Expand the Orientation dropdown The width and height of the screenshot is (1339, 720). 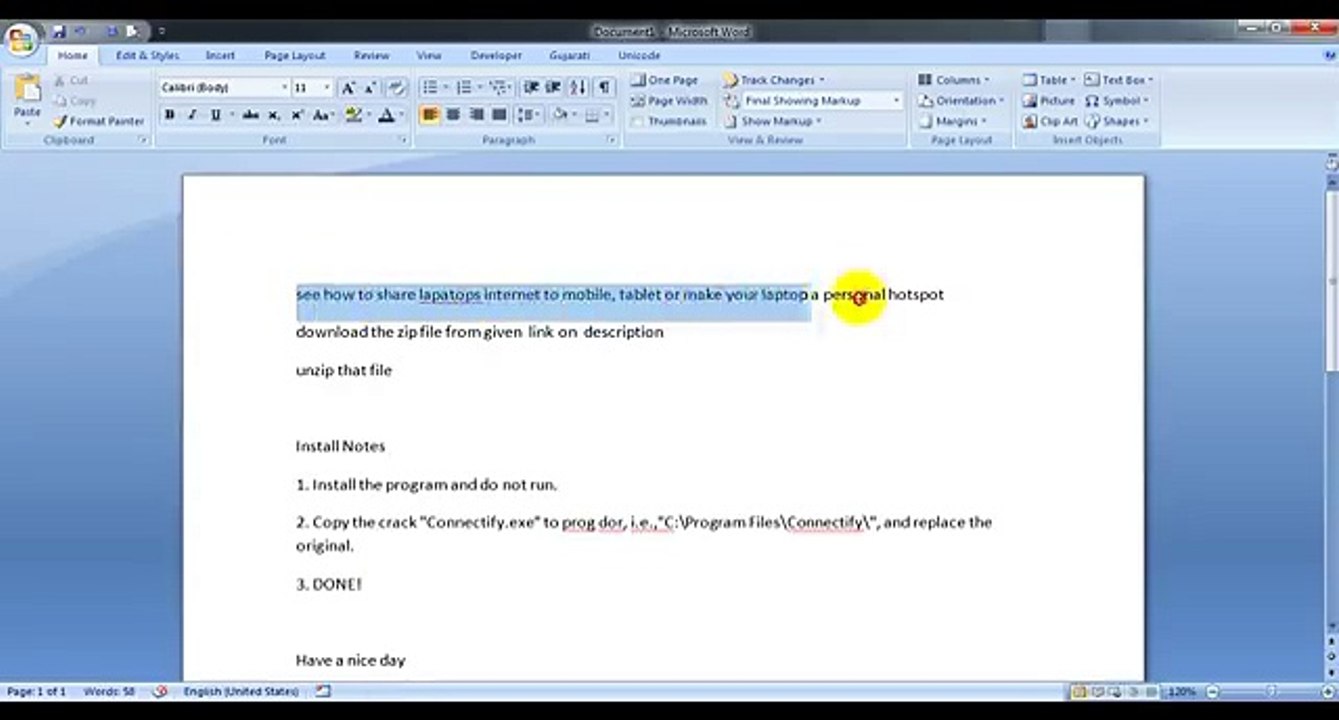tap(962, 101)
